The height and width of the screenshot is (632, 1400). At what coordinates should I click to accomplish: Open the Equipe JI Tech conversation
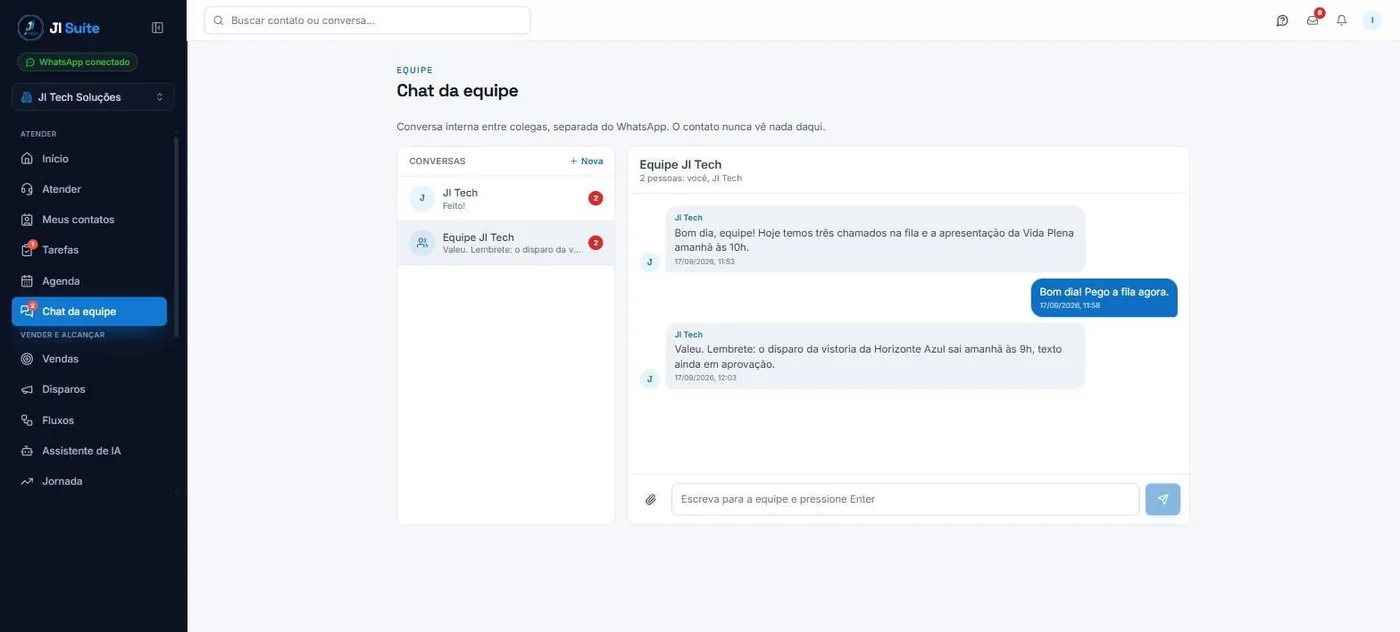pyautogui.click(x=506, y=243)
